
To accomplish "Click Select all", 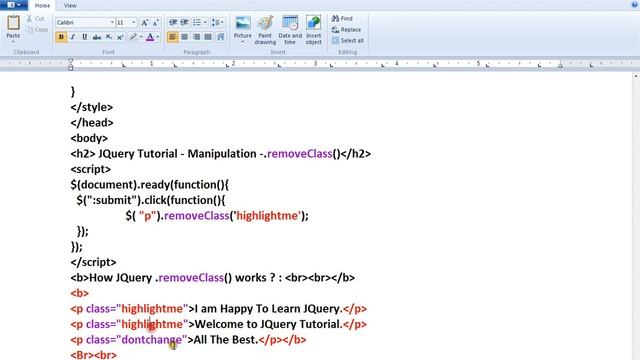I will coord(348,40).
